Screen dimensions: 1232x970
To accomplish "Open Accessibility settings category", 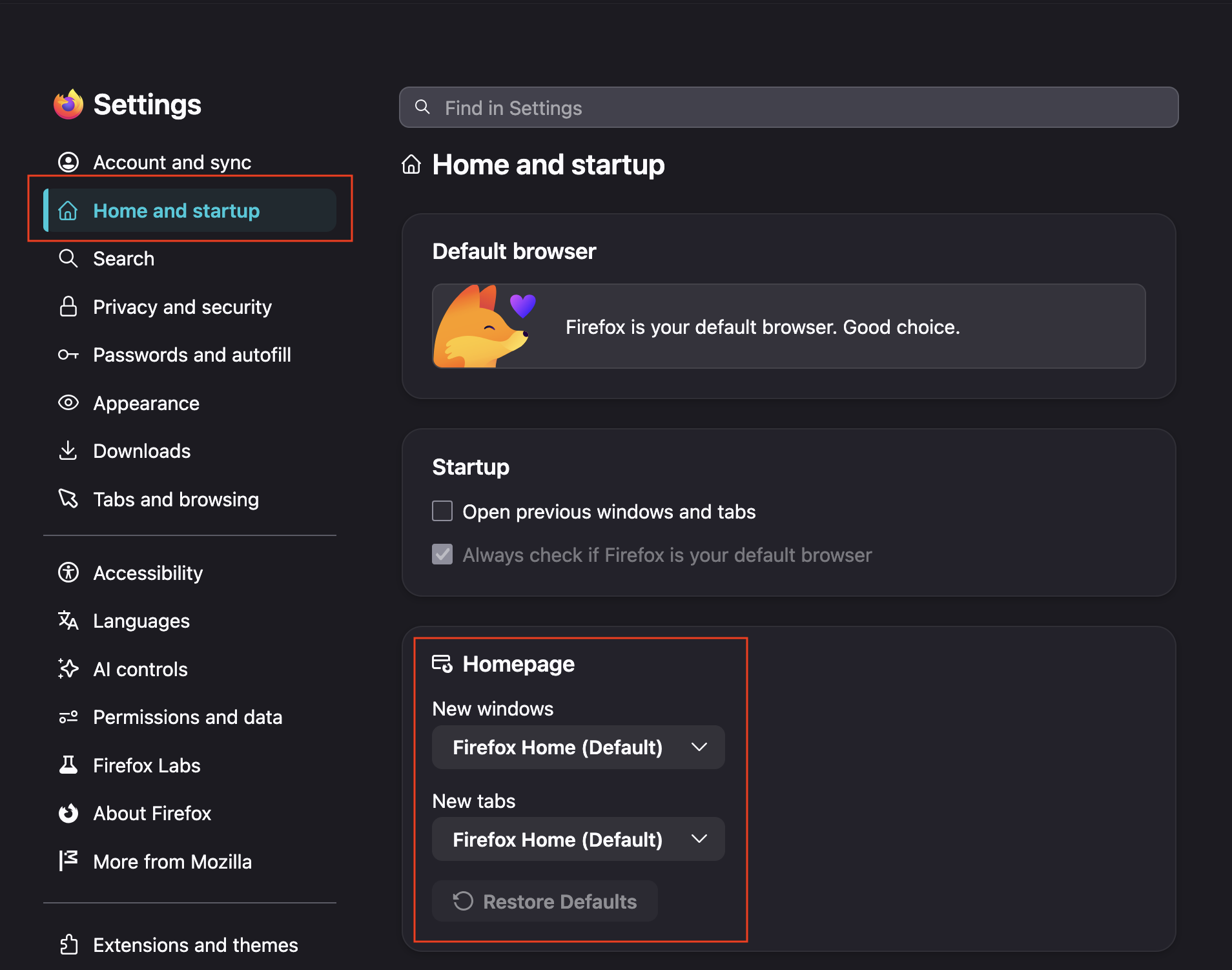I will click(190, 573).
